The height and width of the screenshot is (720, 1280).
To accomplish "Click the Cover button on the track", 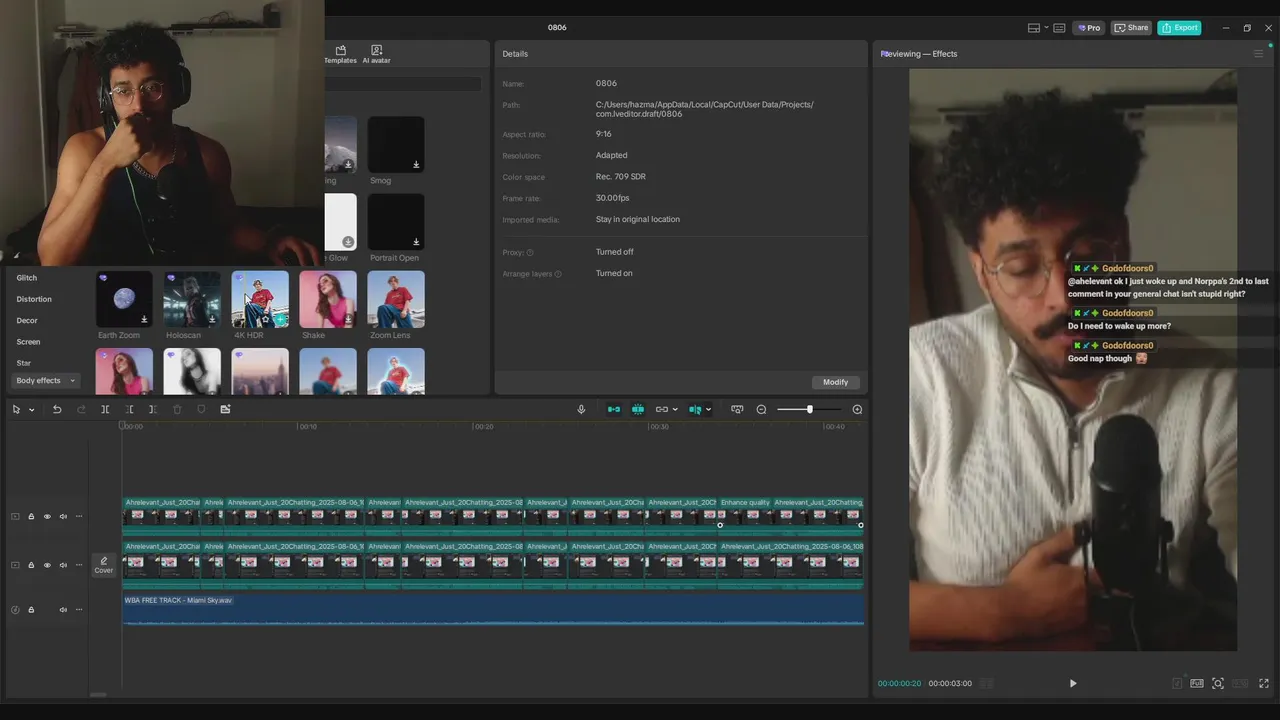I will (x=103, y=565).
